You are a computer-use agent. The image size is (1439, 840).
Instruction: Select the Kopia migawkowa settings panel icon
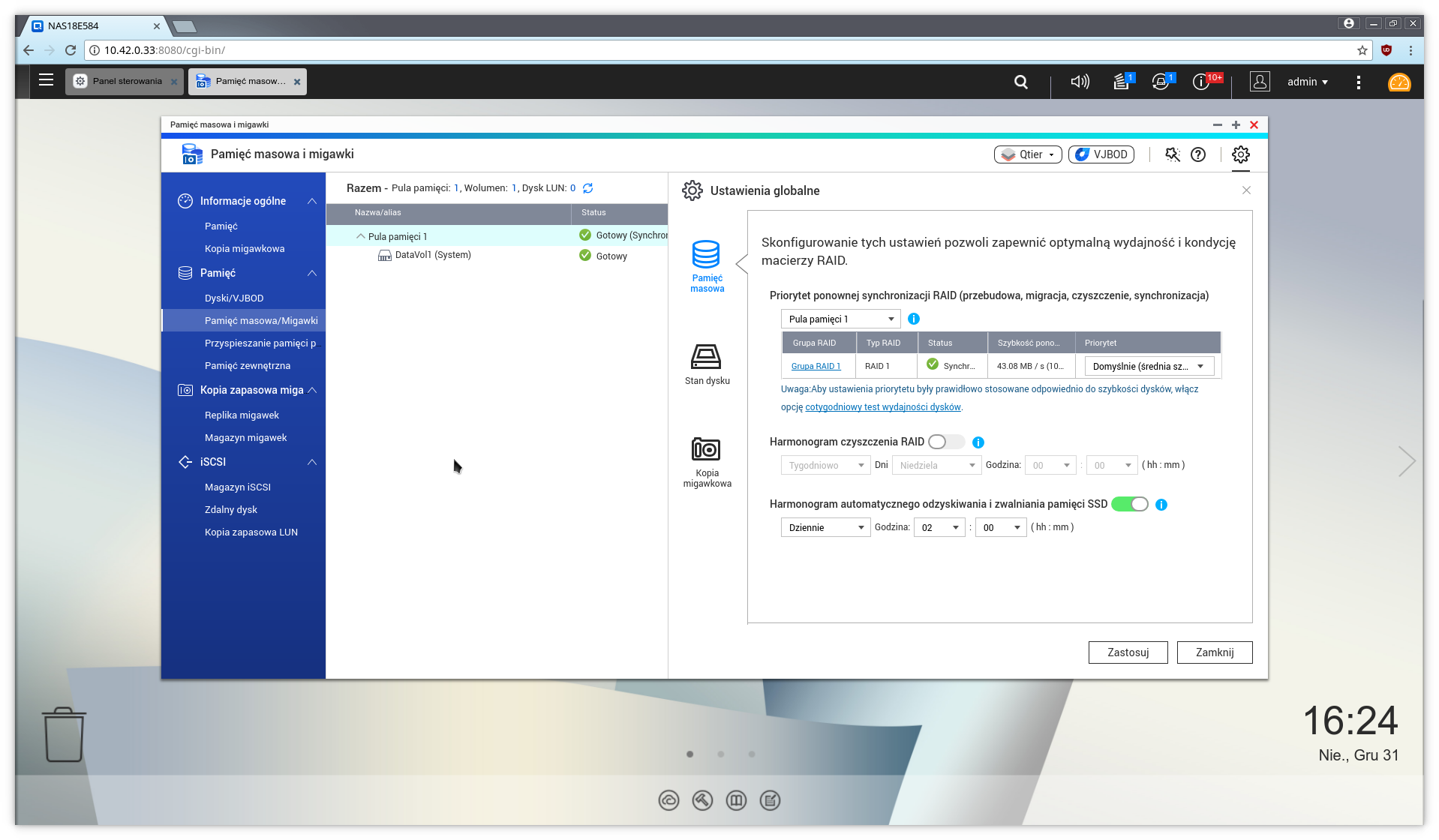(x=706, y=450)
